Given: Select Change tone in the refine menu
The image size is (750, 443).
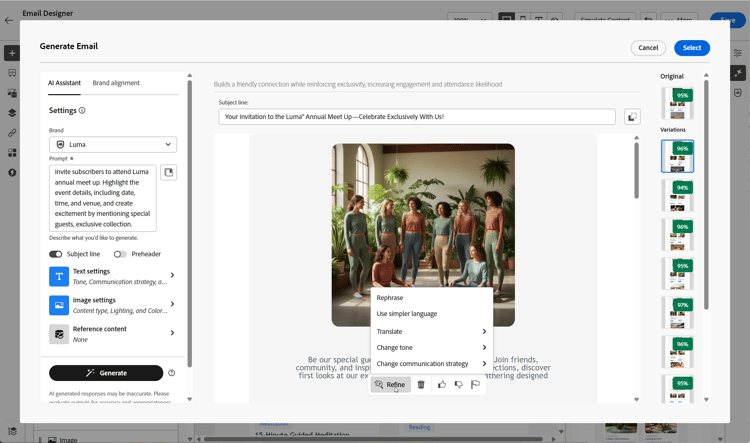Looking at the screenshot, I should coord(432,347).
